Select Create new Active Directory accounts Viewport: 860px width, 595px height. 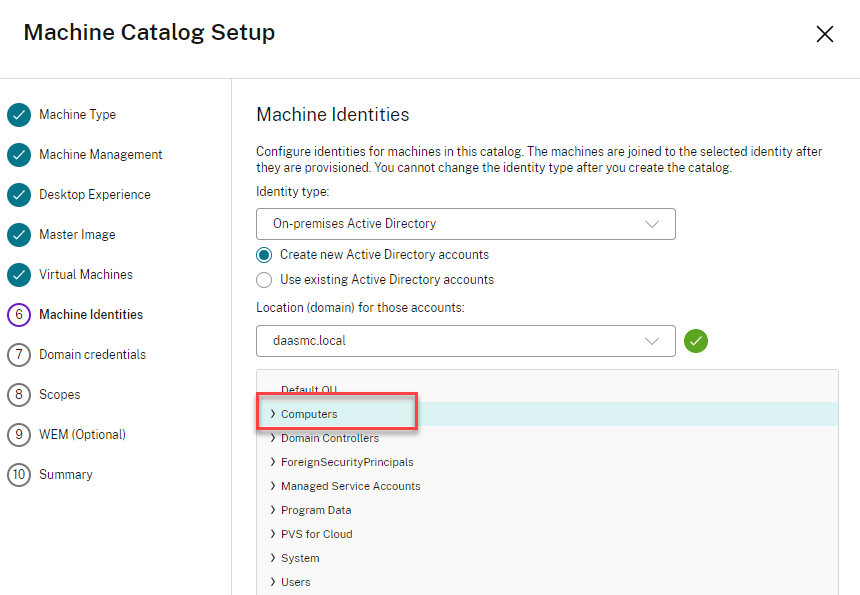pos(264,255)
